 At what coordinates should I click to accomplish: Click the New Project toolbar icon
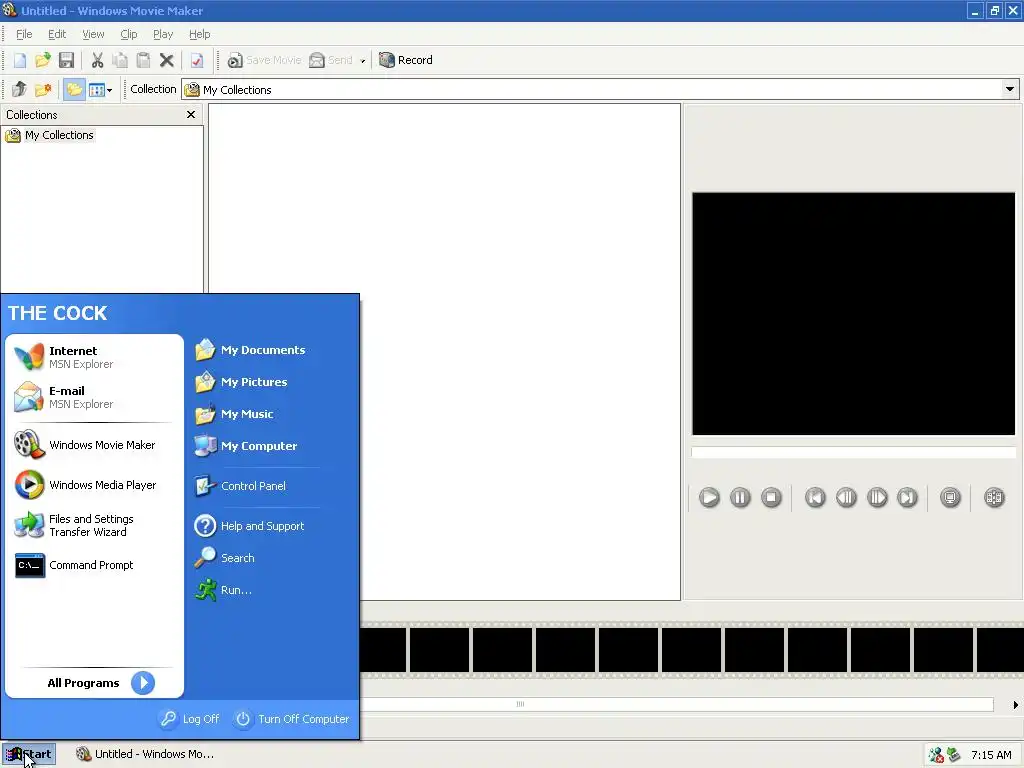(20, 60)
